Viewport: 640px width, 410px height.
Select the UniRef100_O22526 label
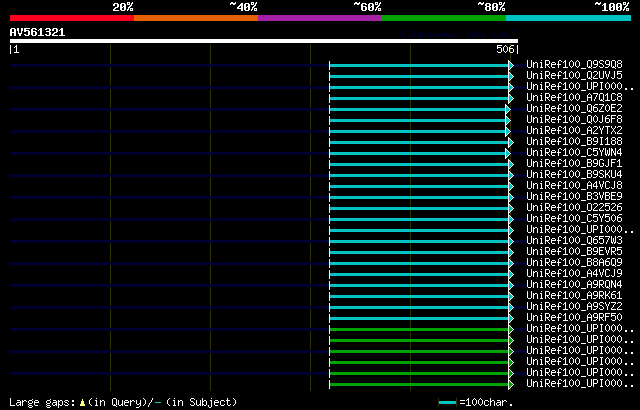[x=574, y=207]
